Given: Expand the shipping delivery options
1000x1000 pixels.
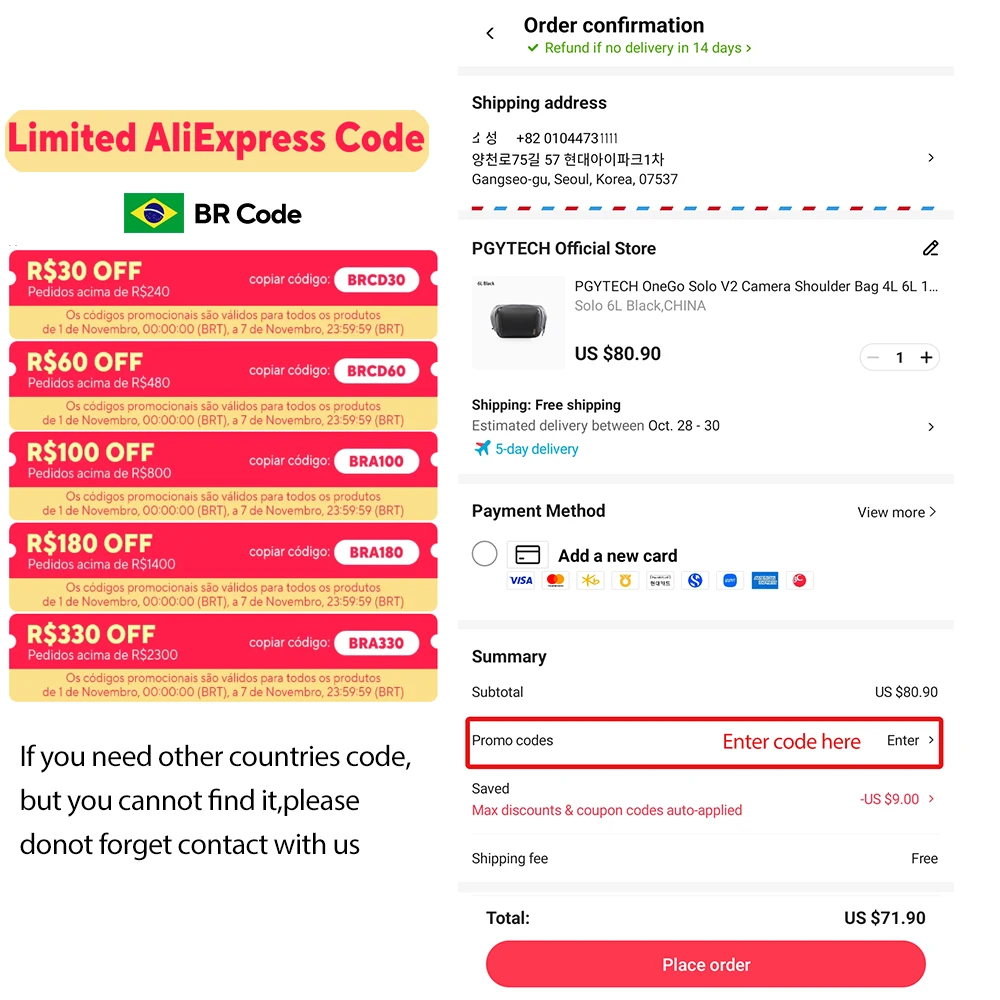Looking at the screenshot, I should click(x=931, y=427).
